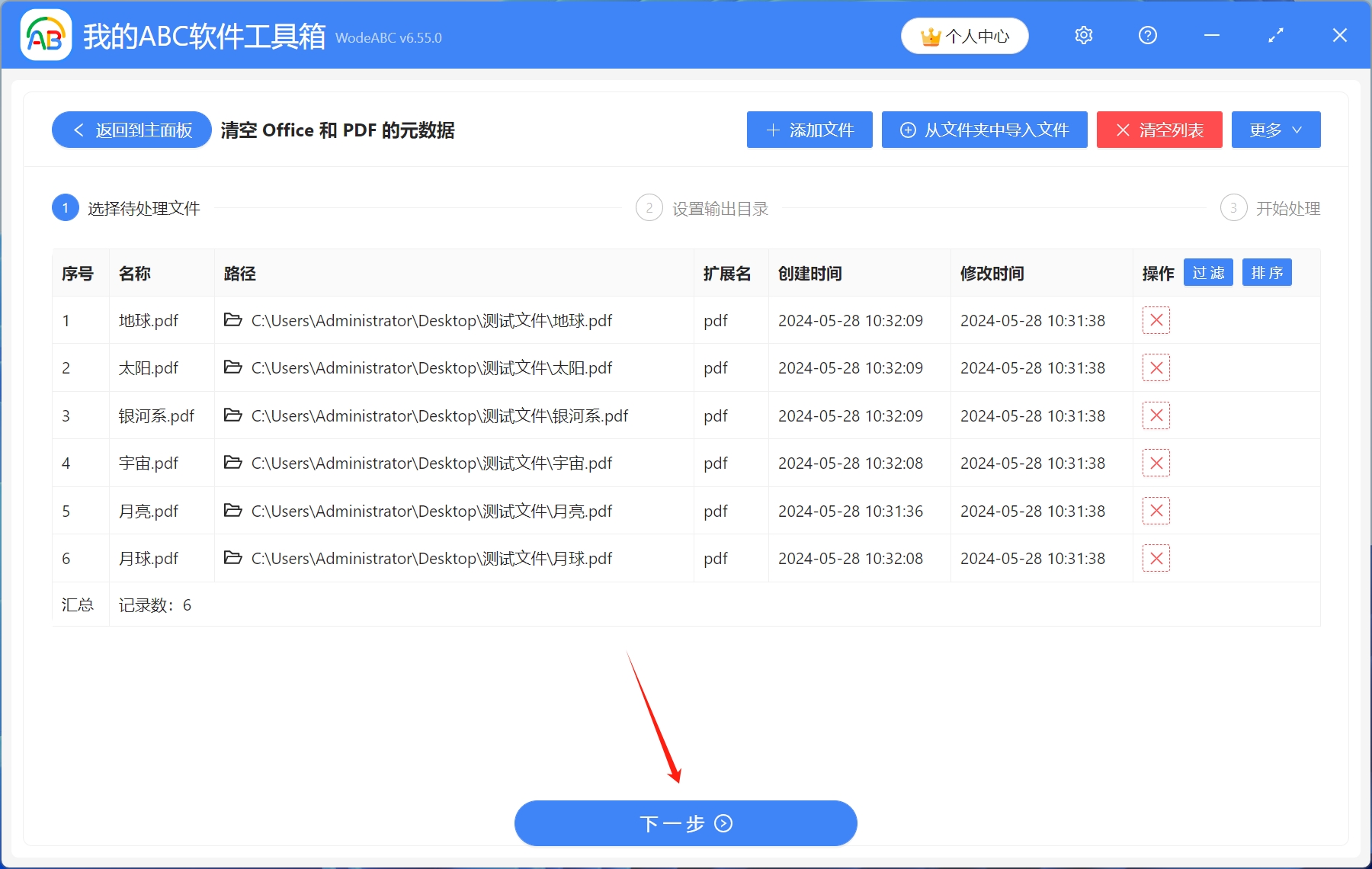The image size is (1372, 869).
Task: Click the folder icon beside 月亮.pdf path
Action: [232, 511]
